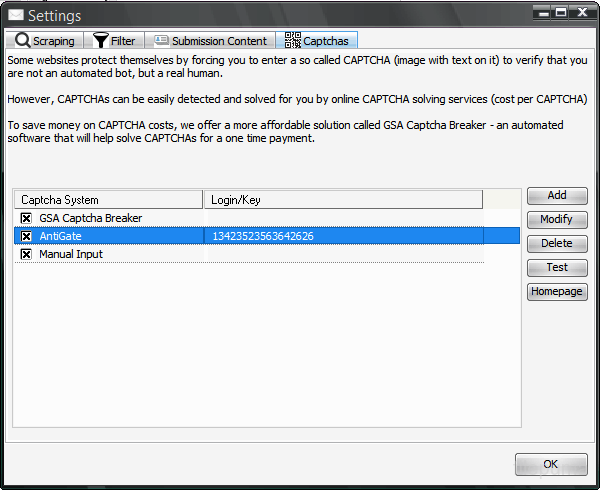The height and width of the screenshot is (490, 600).
Task: Click the envelope icon in title bar
Action: pos(14,16)
